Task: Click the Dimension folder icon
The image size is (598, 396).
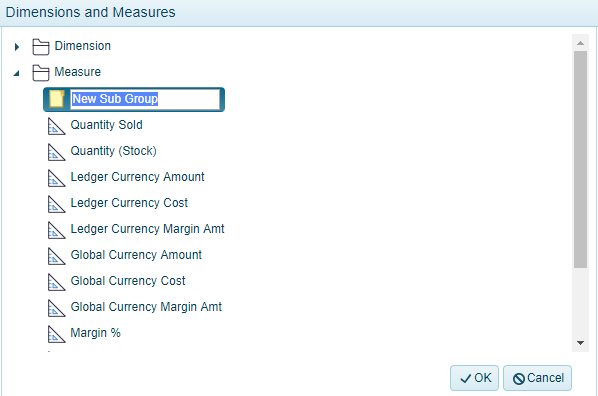Action: coord(41,47)
